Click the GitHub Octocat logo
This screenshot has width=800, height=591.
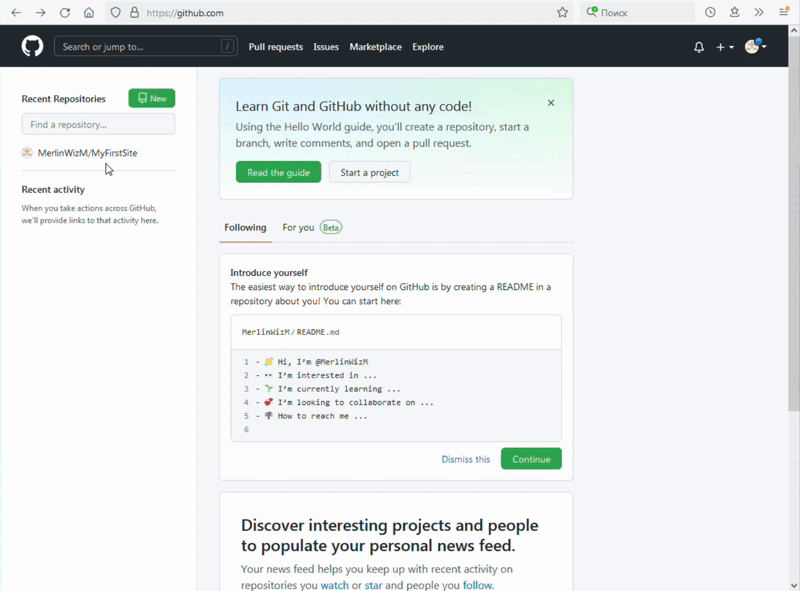pyautogui.click(x=32, y=46)
